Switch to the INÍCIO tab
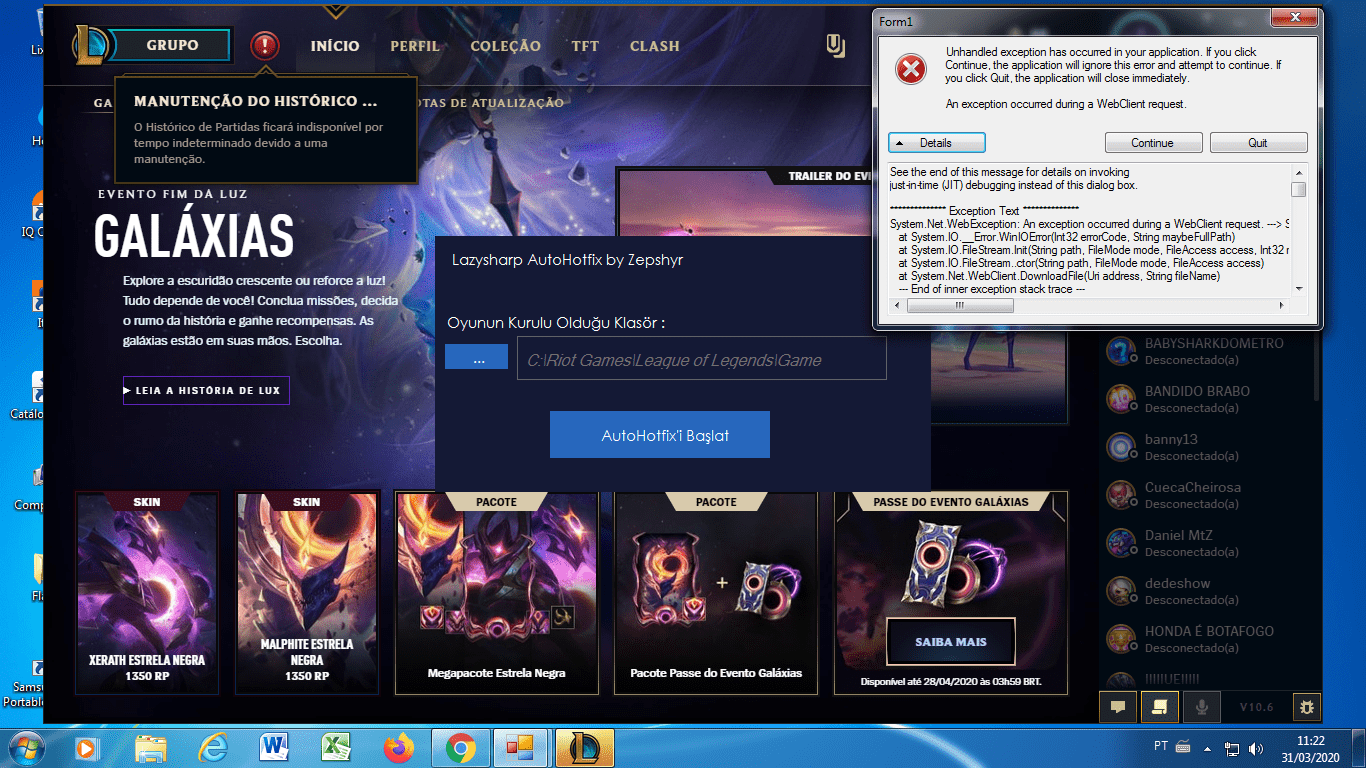This screenshot has width=1366, height=768. pyautogui.click(x=335, y=46)
